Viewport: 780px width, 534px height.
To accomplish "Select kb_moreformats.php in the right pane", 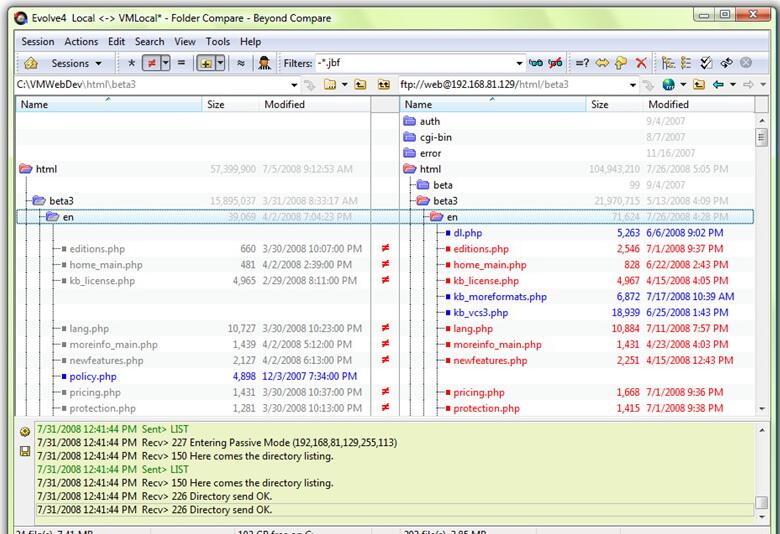I will click(x=500, y=297).
